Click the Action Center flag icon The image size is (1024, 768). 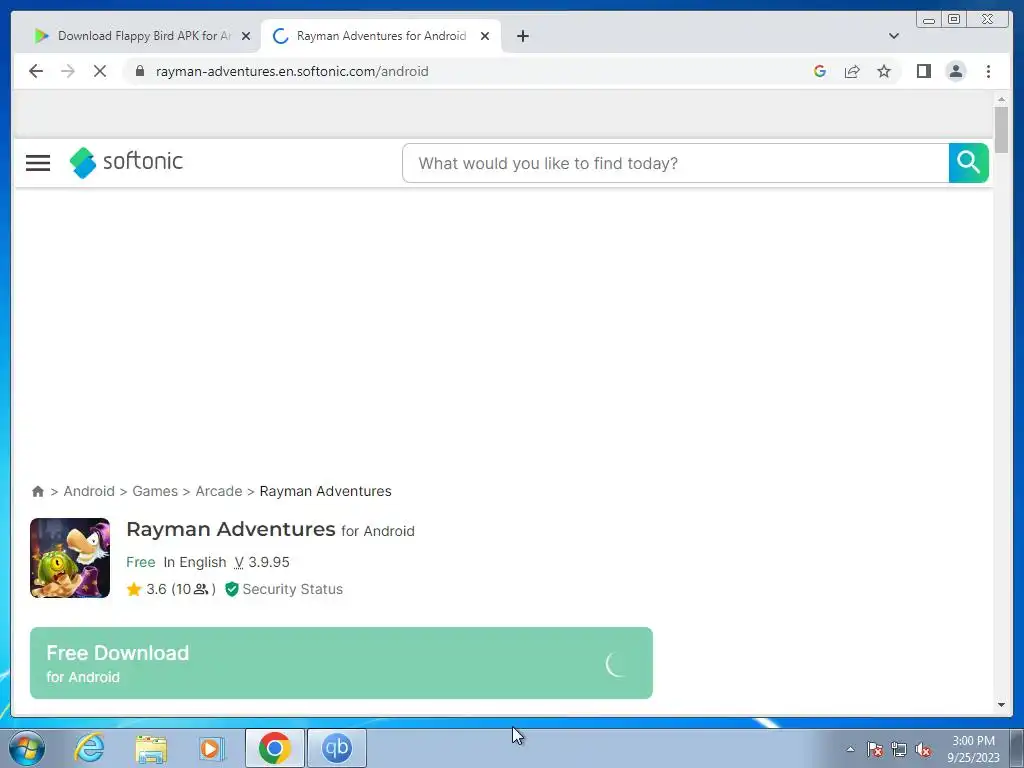875,749
